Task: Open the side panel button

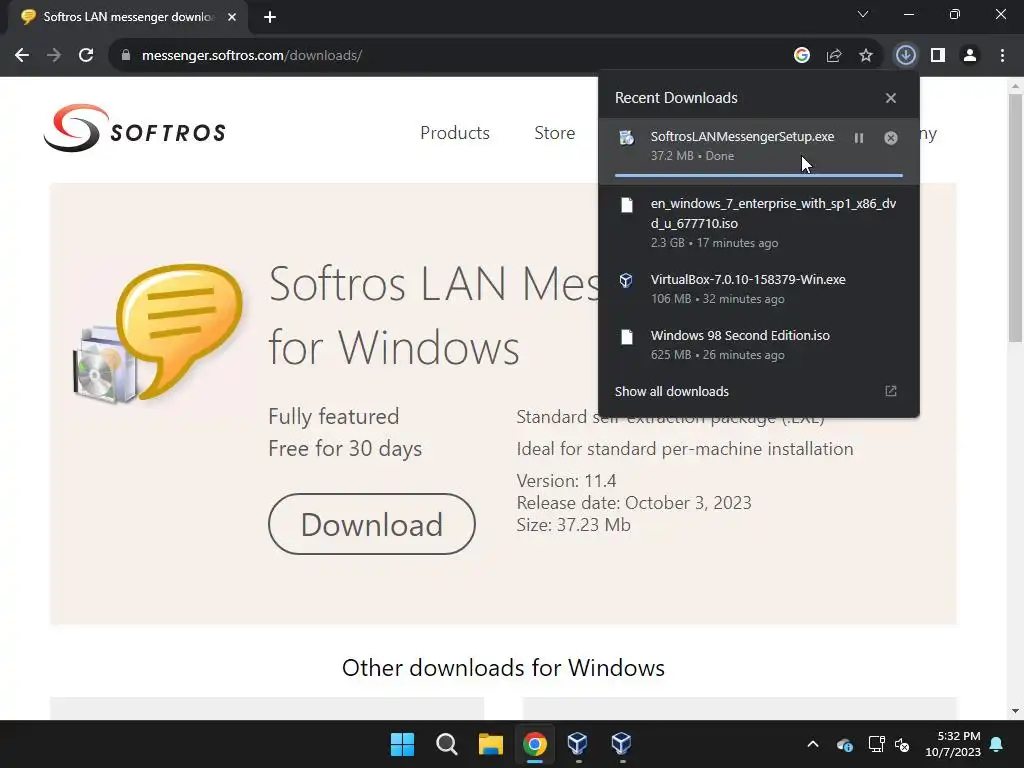Action: coord(938,56)
